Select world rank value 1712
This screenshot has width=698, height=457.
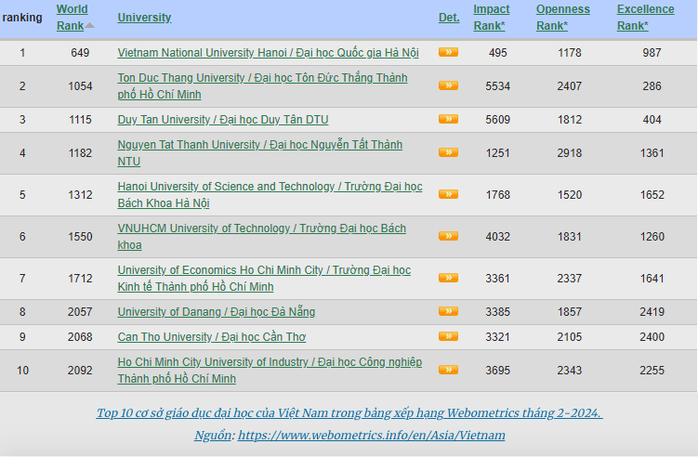pyautogui.click(x=80, y=279)
